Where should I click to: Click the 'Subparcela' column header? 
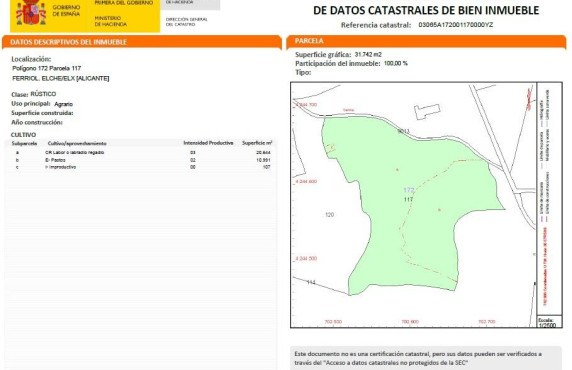[24, 143]
